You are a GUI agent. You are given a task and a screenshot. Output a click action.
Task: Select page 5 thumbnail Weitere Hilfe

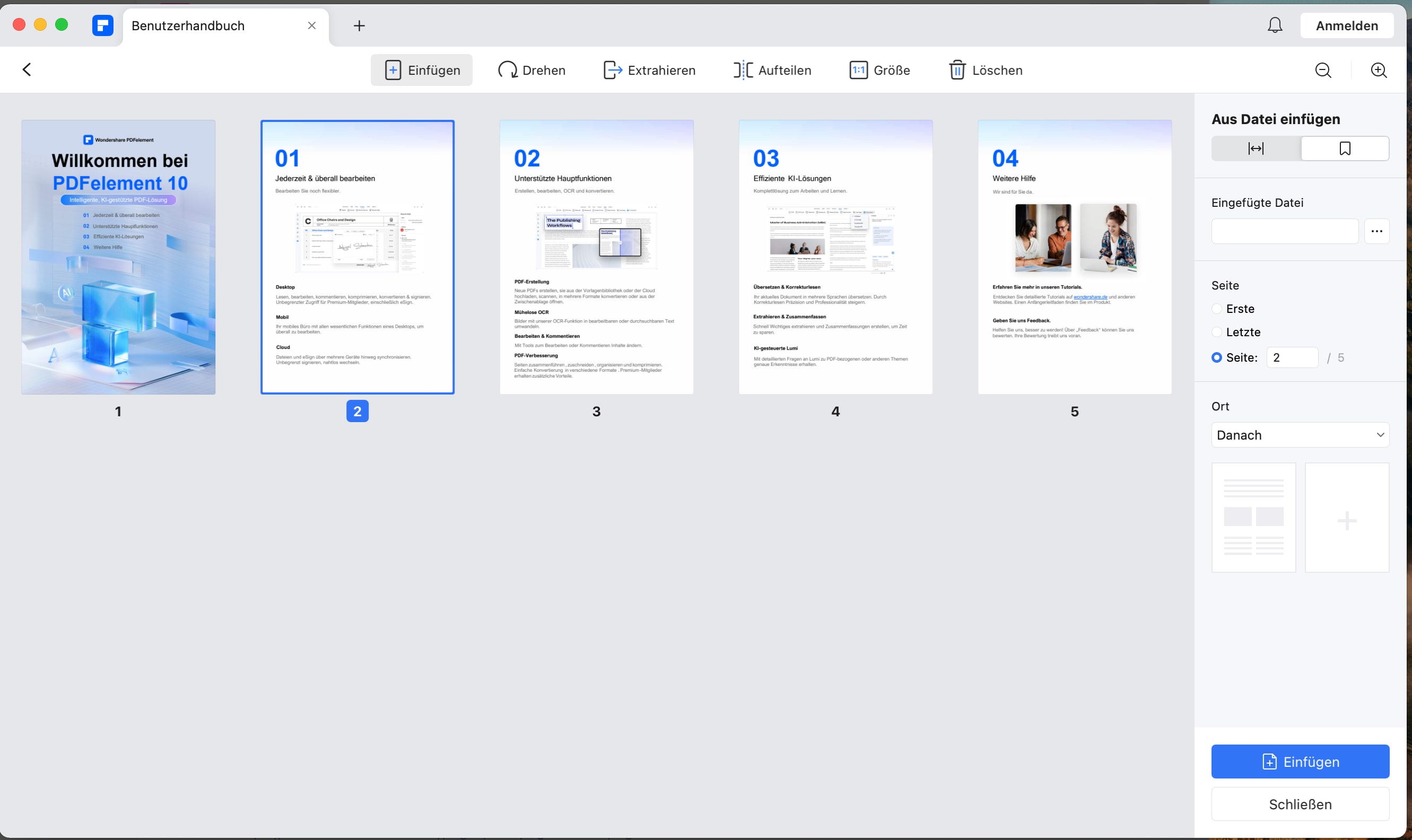pos(1075,257)
